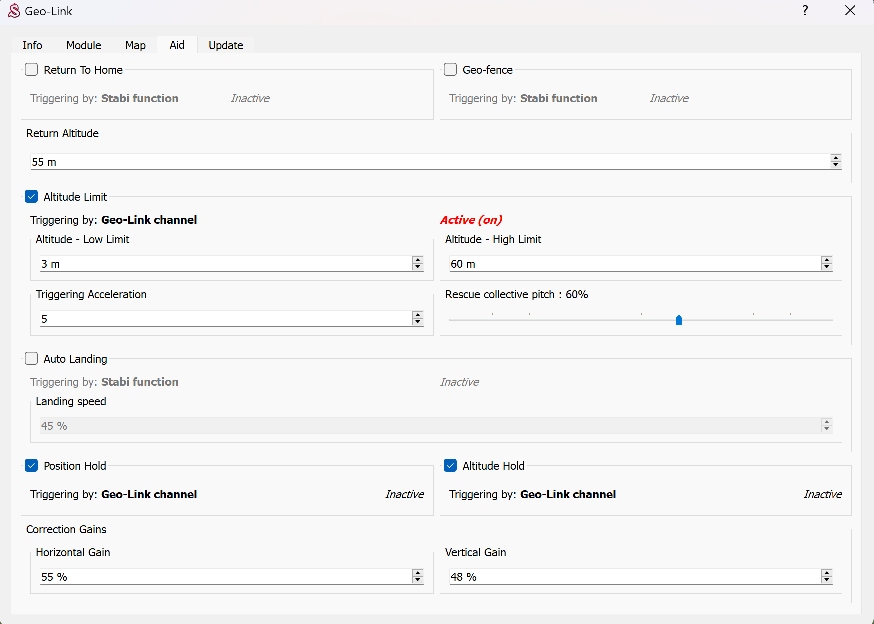Click the Triggering Acceleration stepper arrows
The image size is (874, 624).
coord(417,319)
